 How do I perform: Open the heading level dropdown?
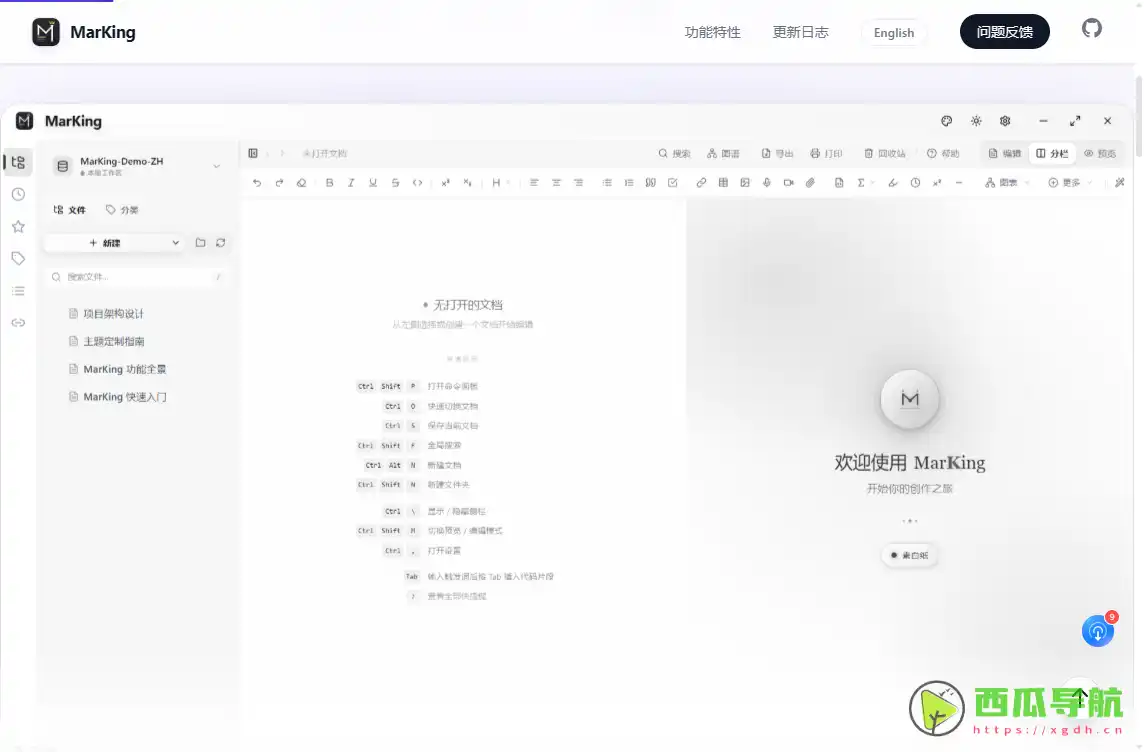point(500,183)
